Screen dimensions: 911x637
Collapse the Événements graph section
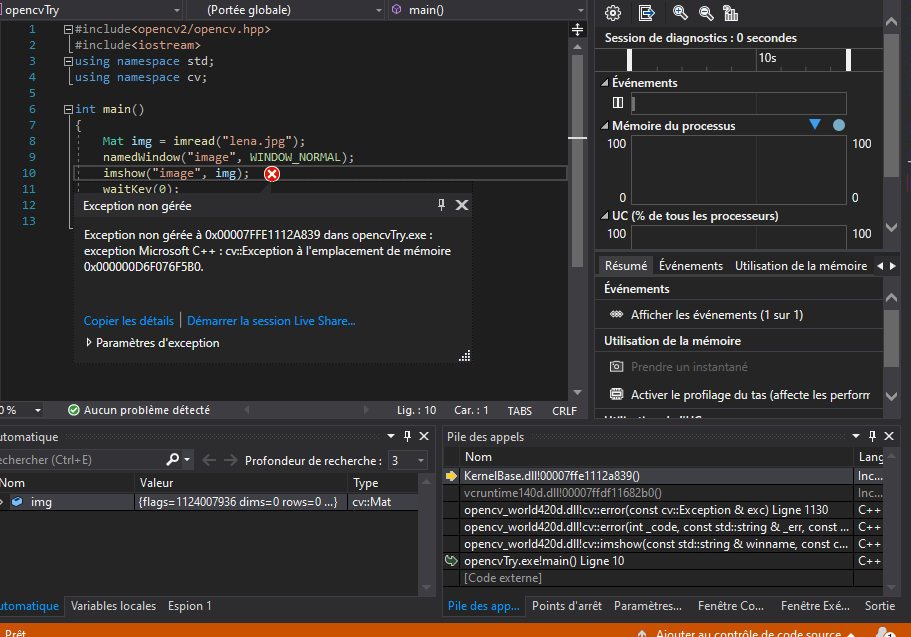(x=605, y=83)
